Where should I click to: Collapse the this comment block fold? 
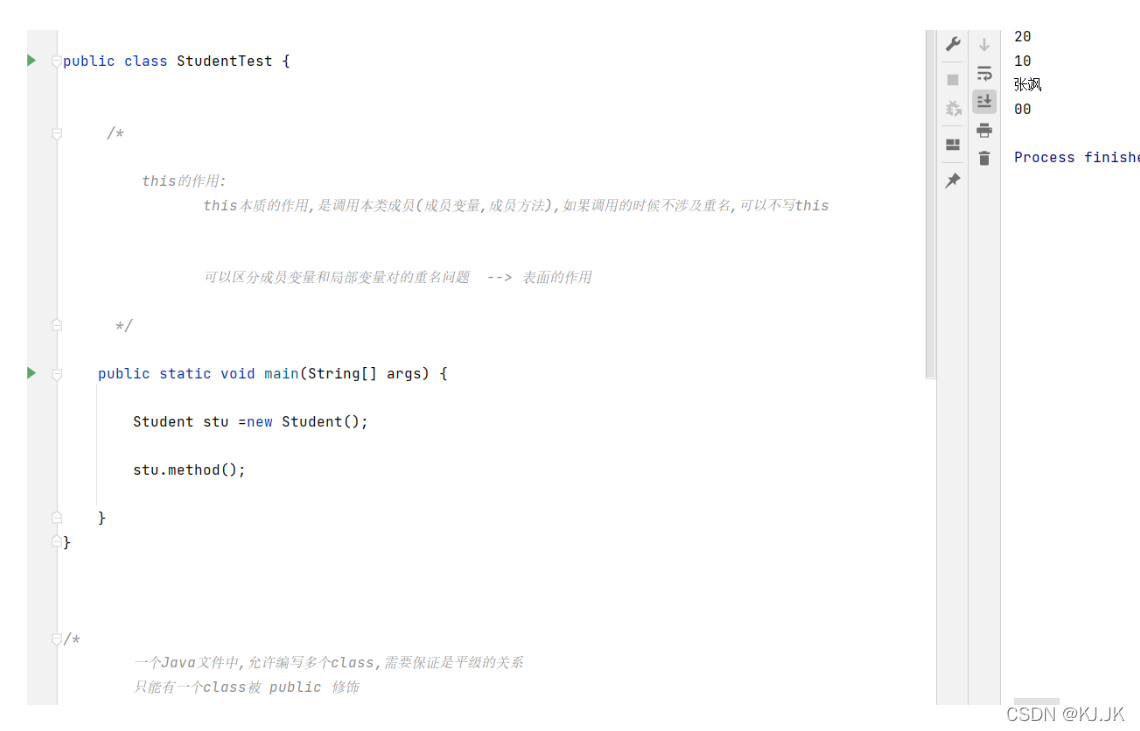pos(57,133)
